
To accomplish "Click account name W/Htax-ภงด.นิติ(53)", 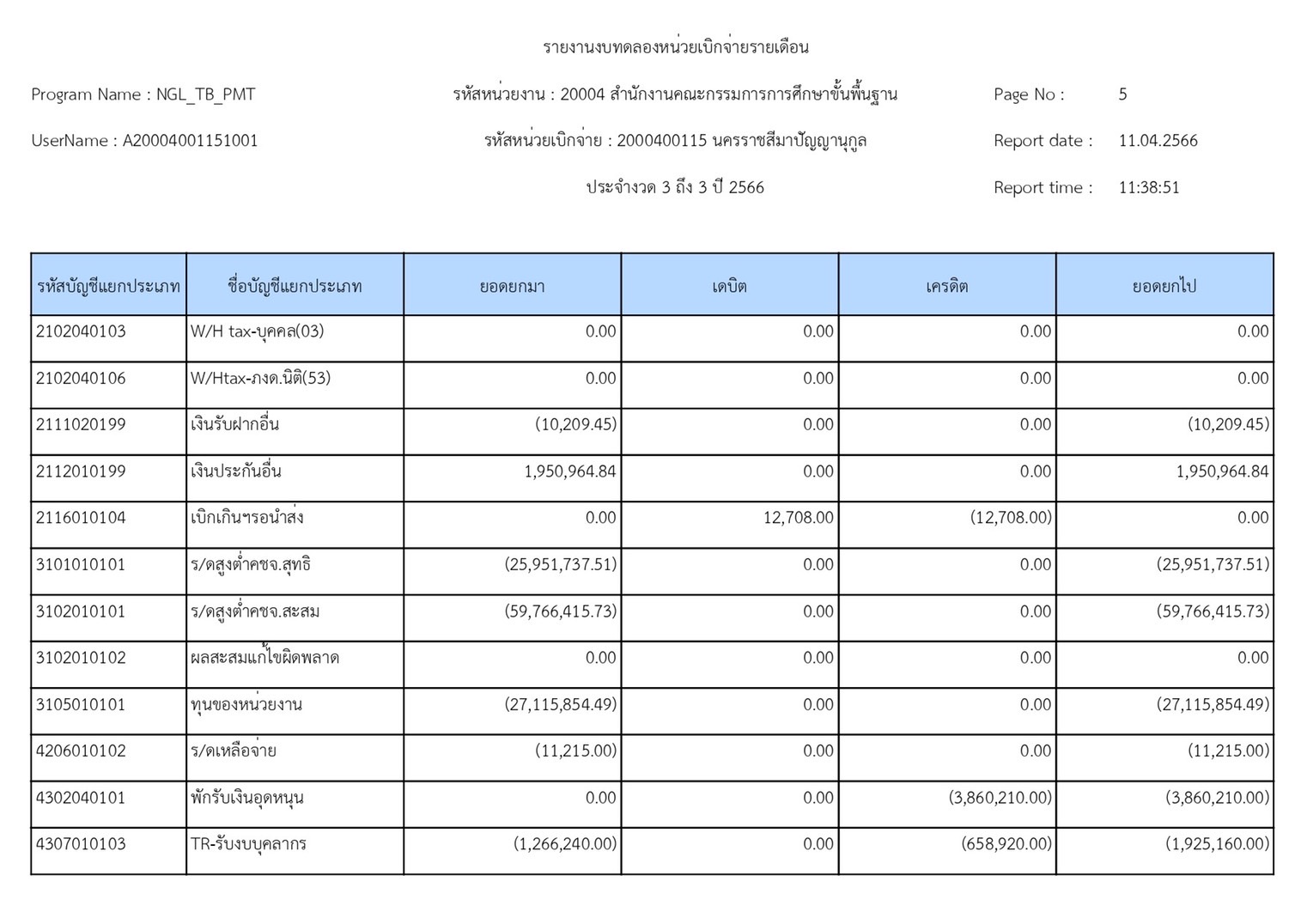I will (260, 378).
